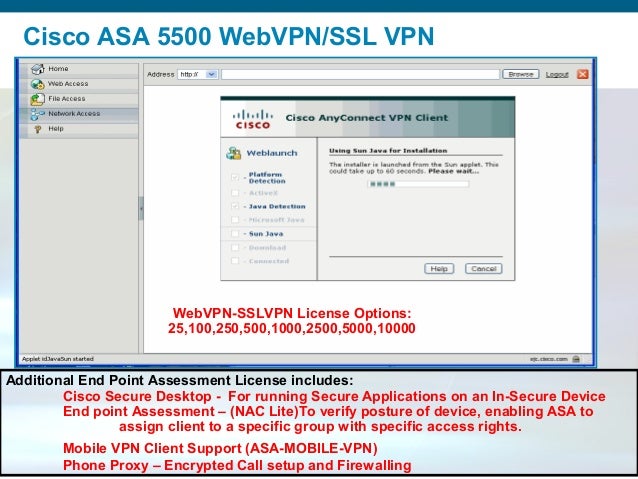Viewport: 638px width, 479px height.
Task: Toggle the ActiveX checkbox
Action: tap(235, 192)
